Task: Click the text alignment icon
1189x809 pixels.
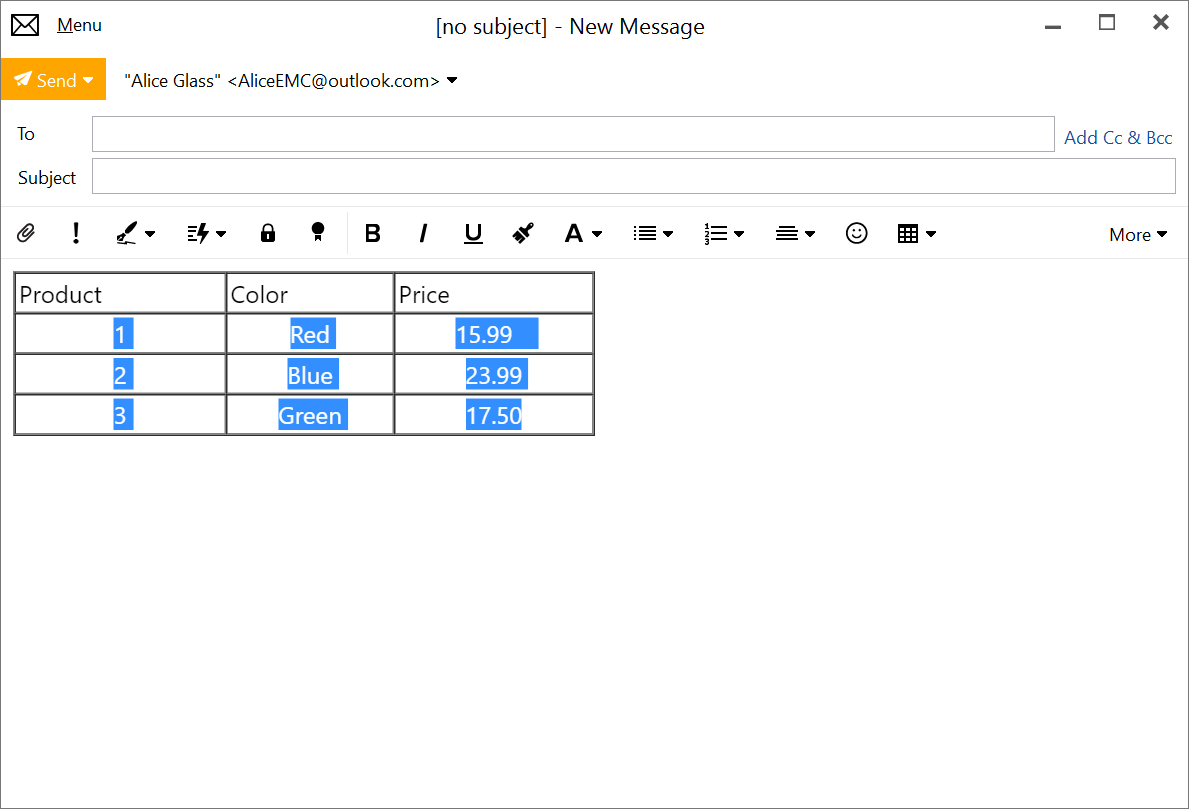Action: (786, 234)
